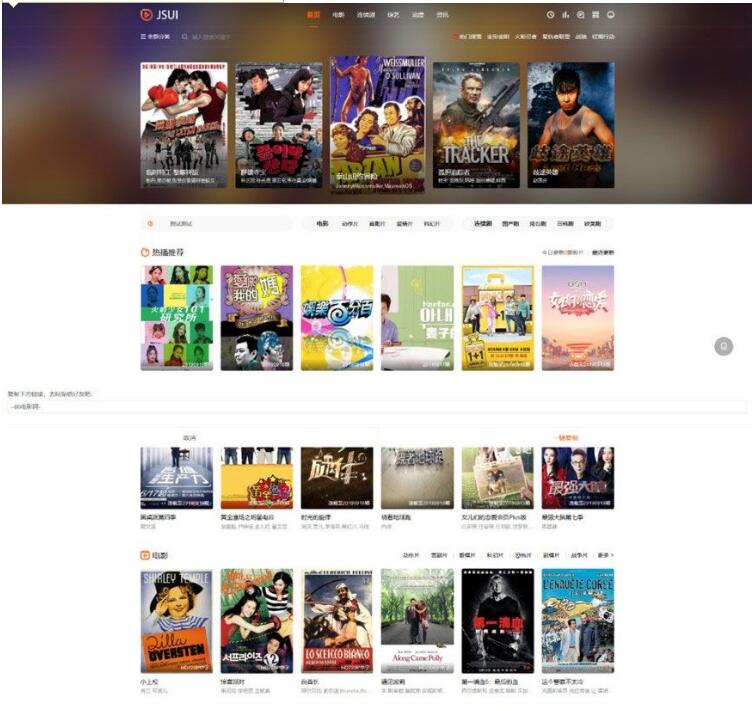Click the 电影 section icon

145,555
